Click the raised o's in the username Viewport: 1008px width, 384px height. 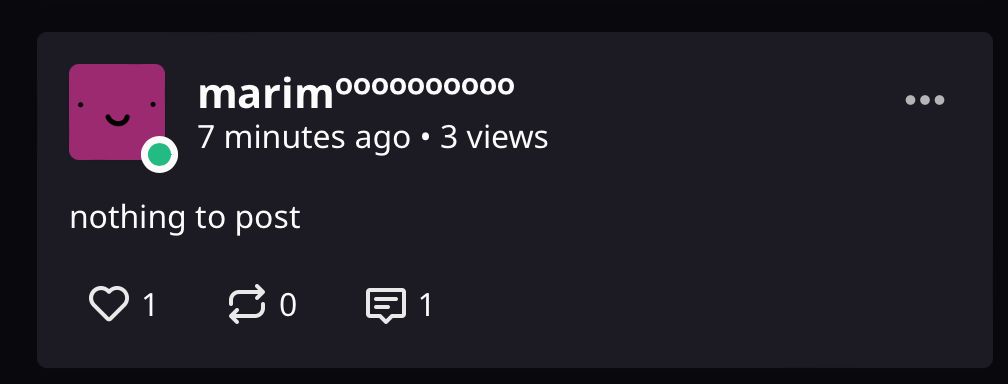pyautogui.click(x=425, y=86)
